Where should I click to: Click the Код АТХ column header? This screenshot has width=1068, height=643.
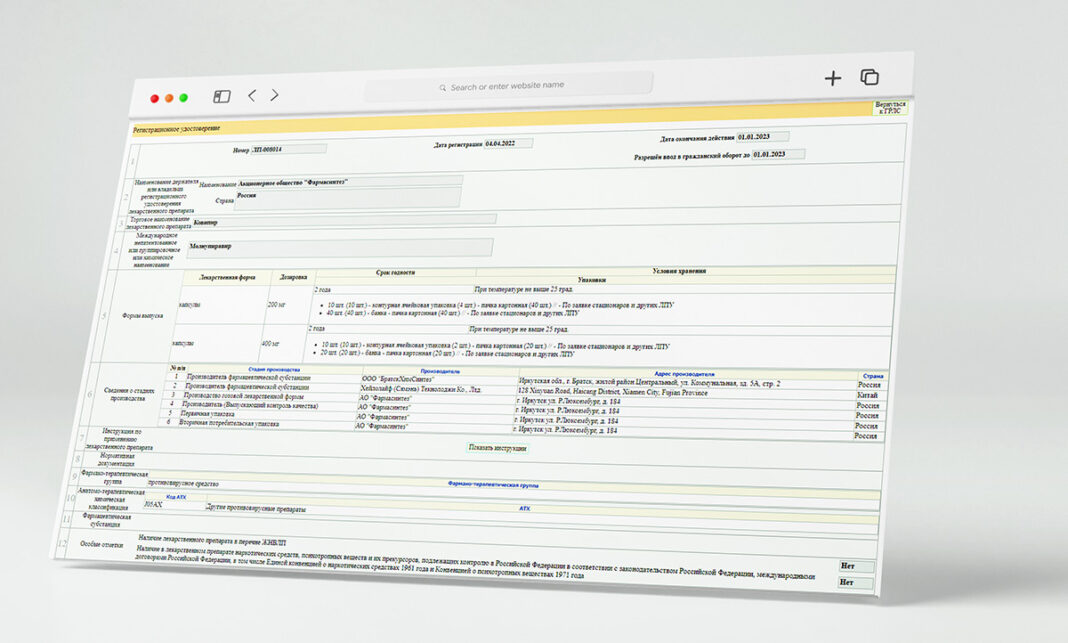click(x=177, y=496)
